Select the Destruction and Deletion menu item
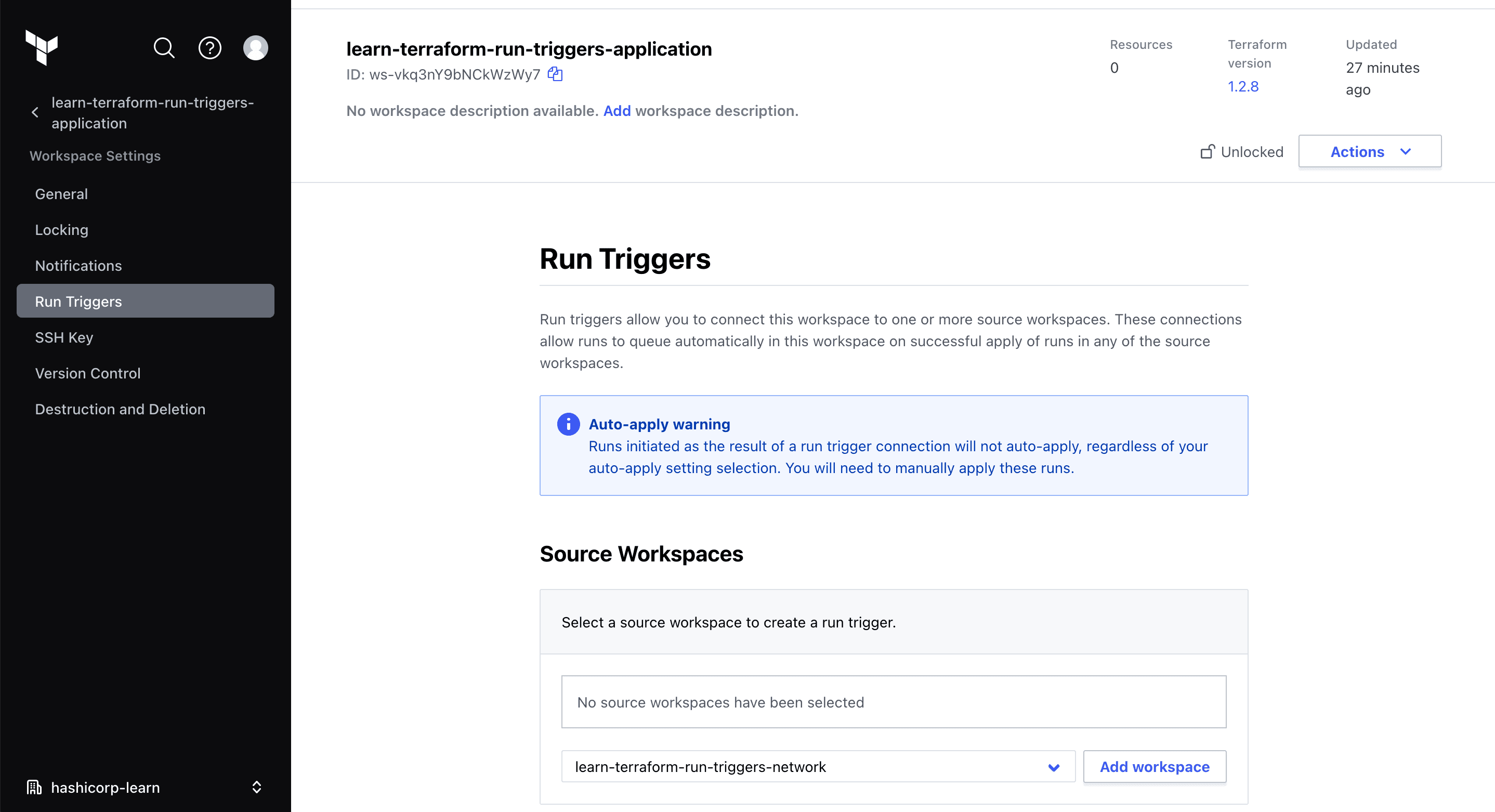Viewport: 1495px width, 812px height. [x=120, y=408]
